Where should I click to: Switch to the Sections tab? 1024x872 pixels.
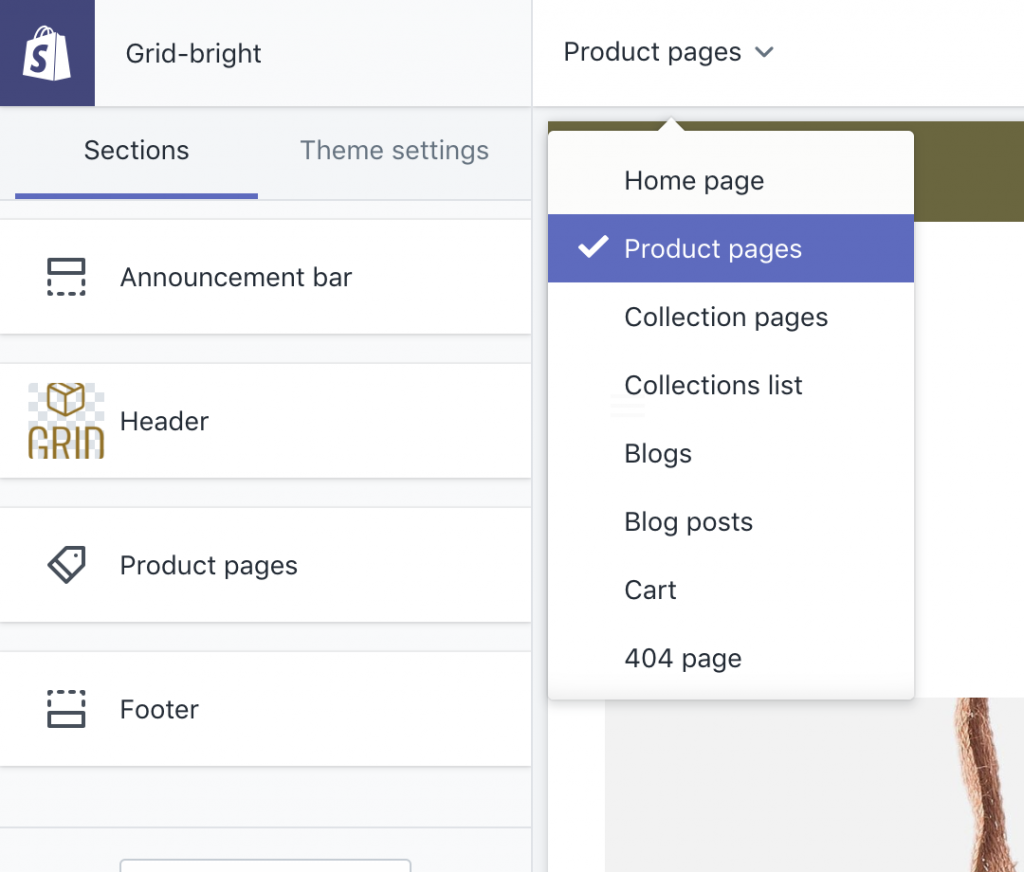(136, 151)
